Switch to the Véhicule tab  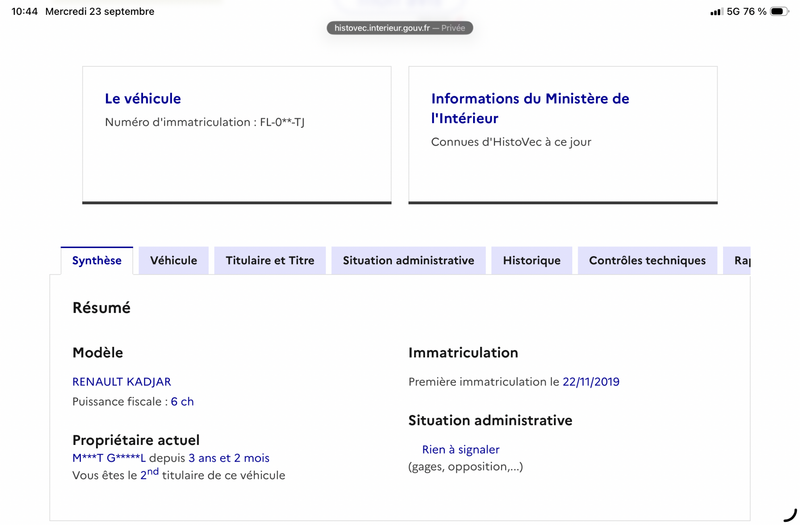pos(173,260)
